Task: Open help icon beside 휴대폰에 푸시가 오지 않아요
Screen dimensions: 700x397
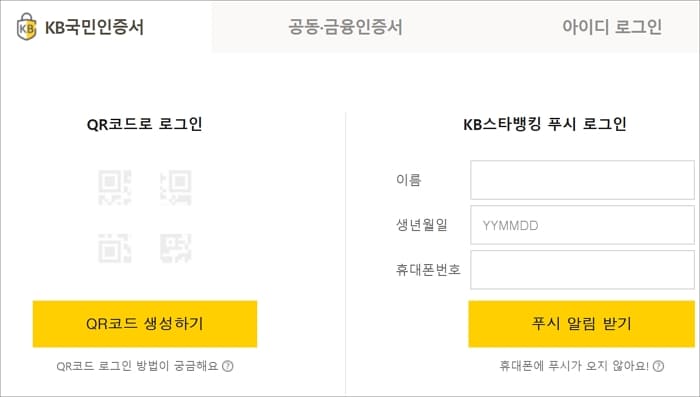Action: [658, 366]
